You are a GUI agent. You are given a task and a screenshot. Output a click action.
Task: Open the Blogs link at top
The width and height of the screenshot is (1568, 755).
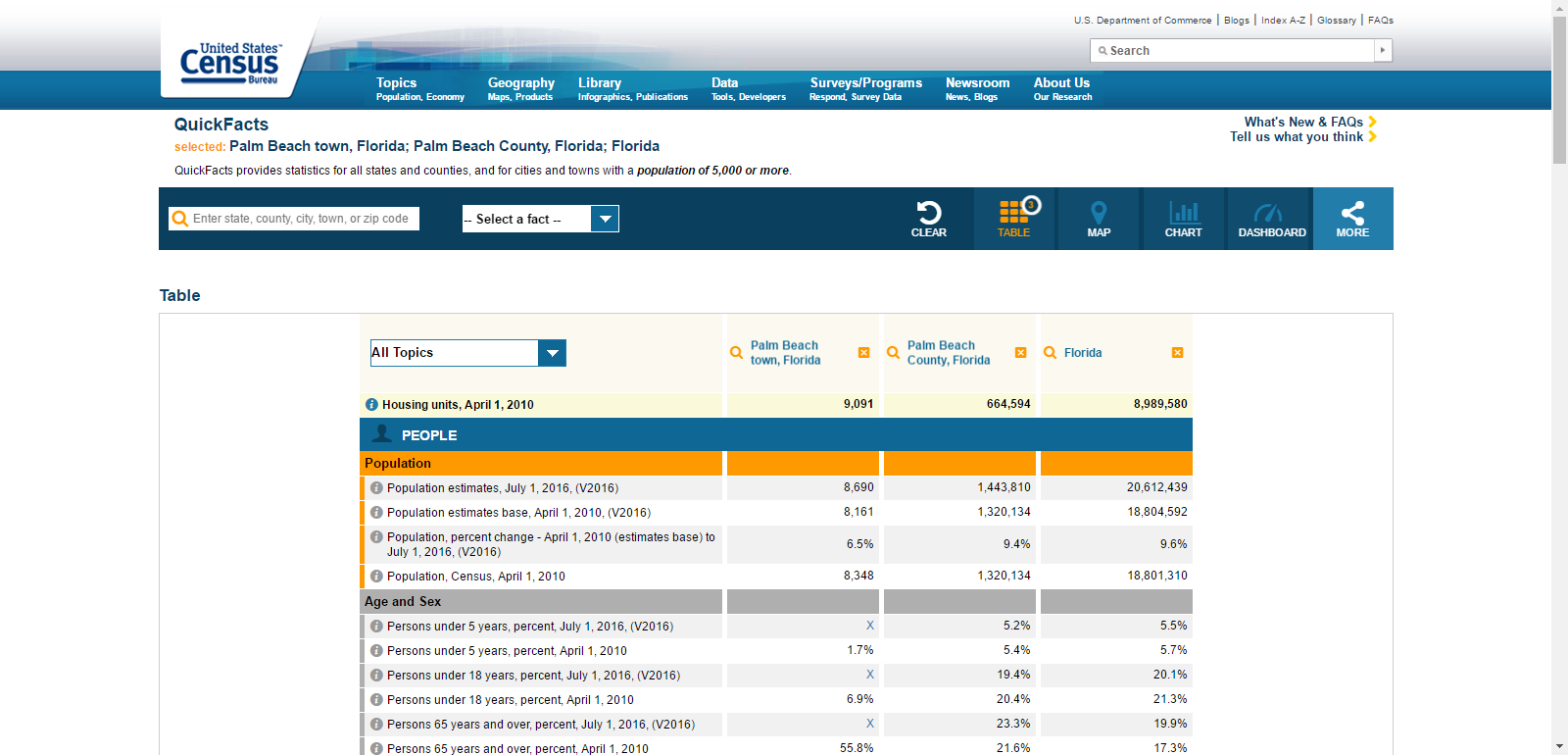click(1237, 20)
